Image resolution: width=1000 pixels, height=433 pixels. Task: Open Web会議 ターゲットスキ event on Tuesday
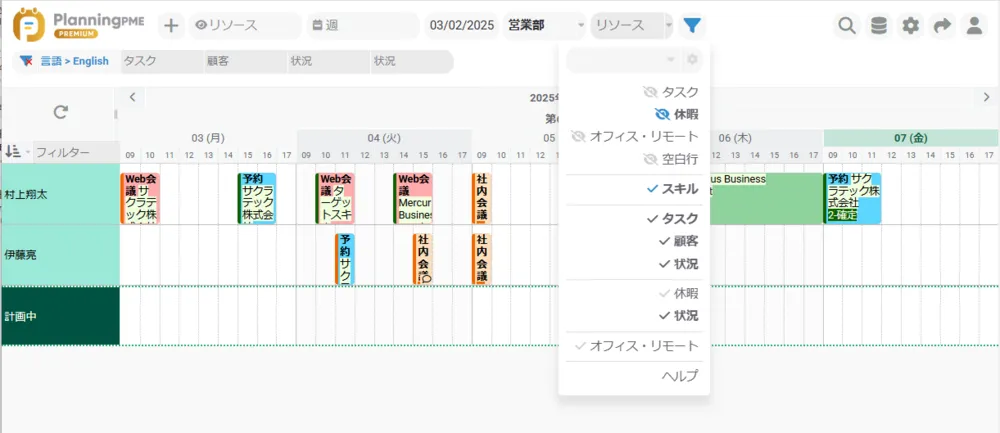coord(335,198)
